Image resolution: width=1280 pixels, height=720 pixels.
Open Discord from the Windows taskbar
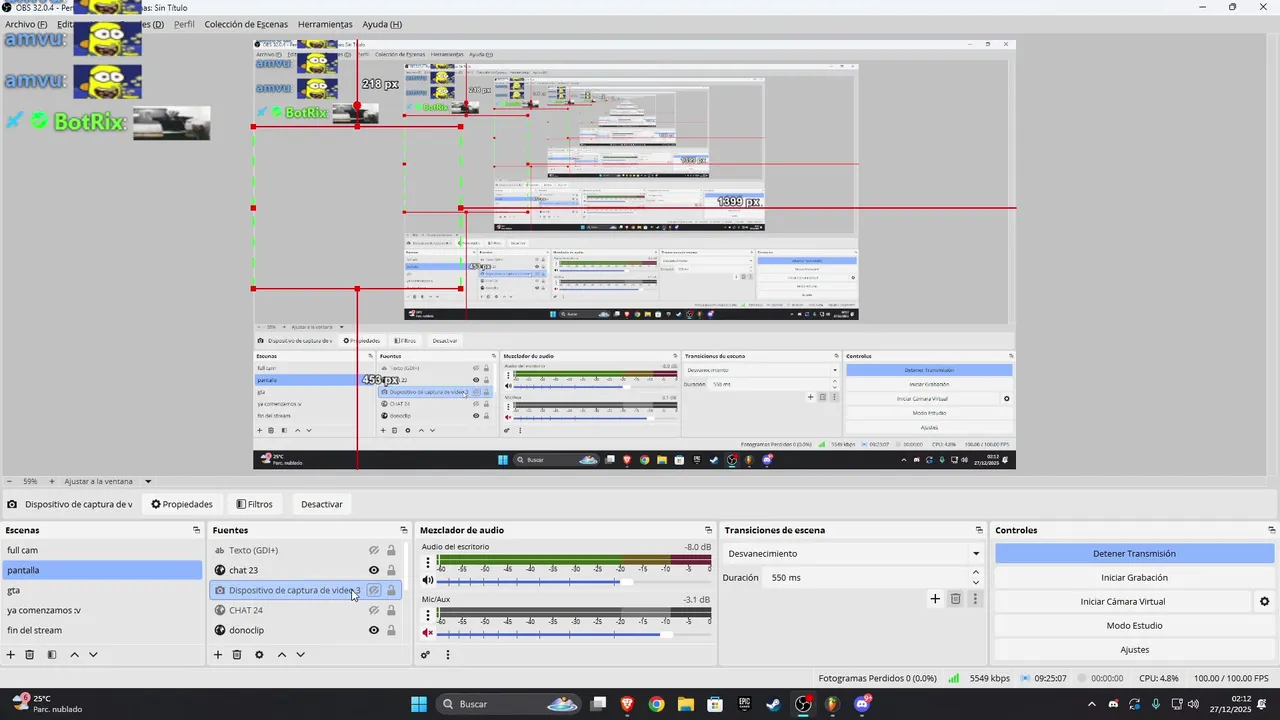coord(862,704)
